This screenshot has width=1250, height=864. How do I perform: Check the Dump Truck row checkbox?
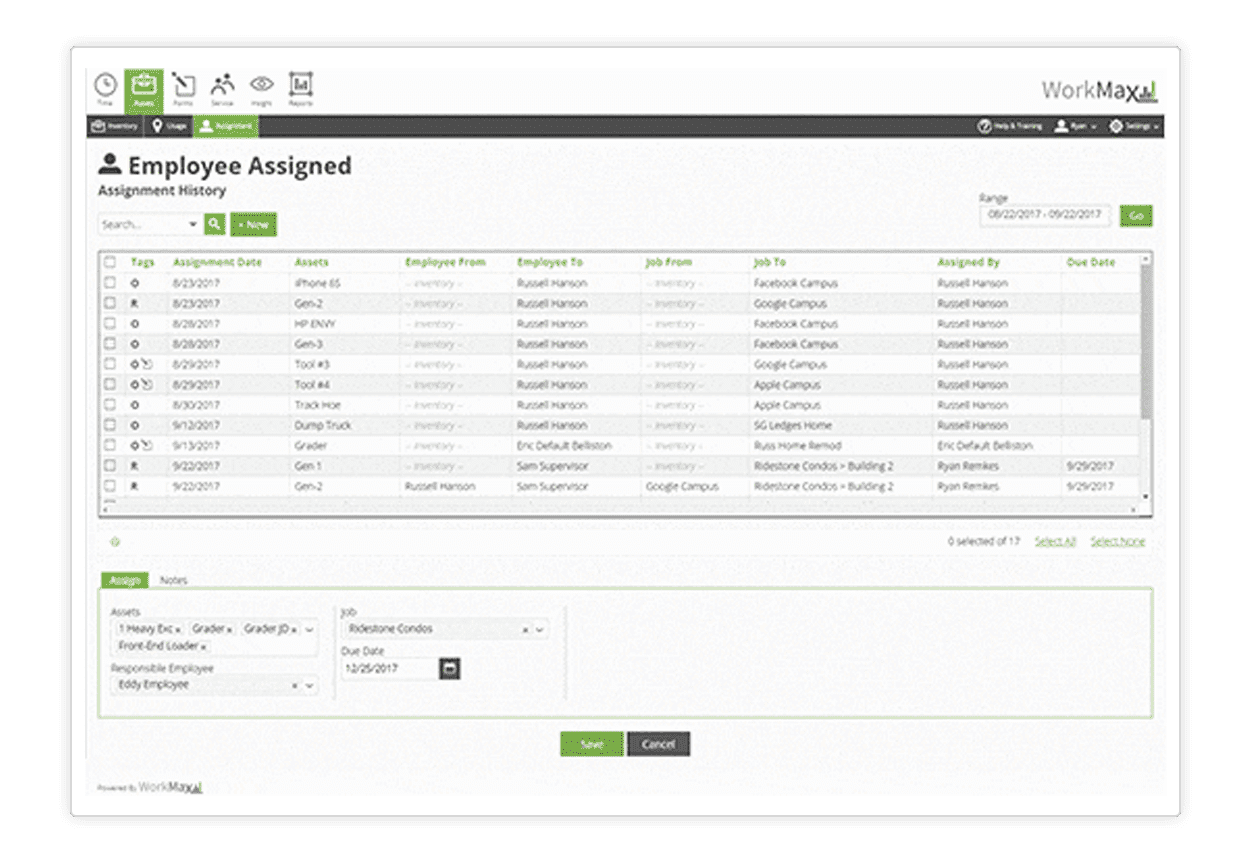110,425
